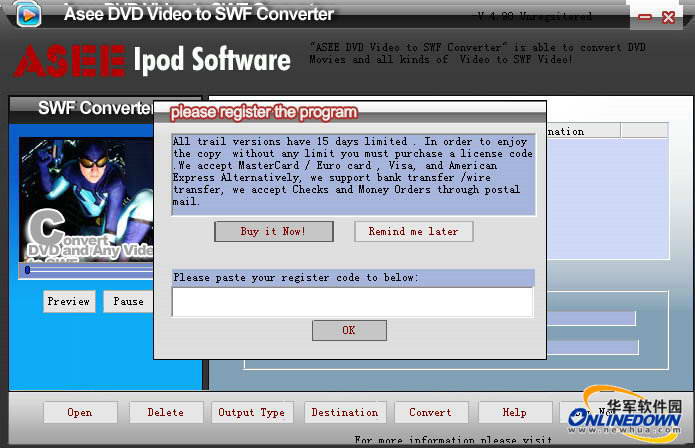This screenshot has height=448, width=695.
Task: Open Help from bottom toolbar
Action: pos(515,412)
